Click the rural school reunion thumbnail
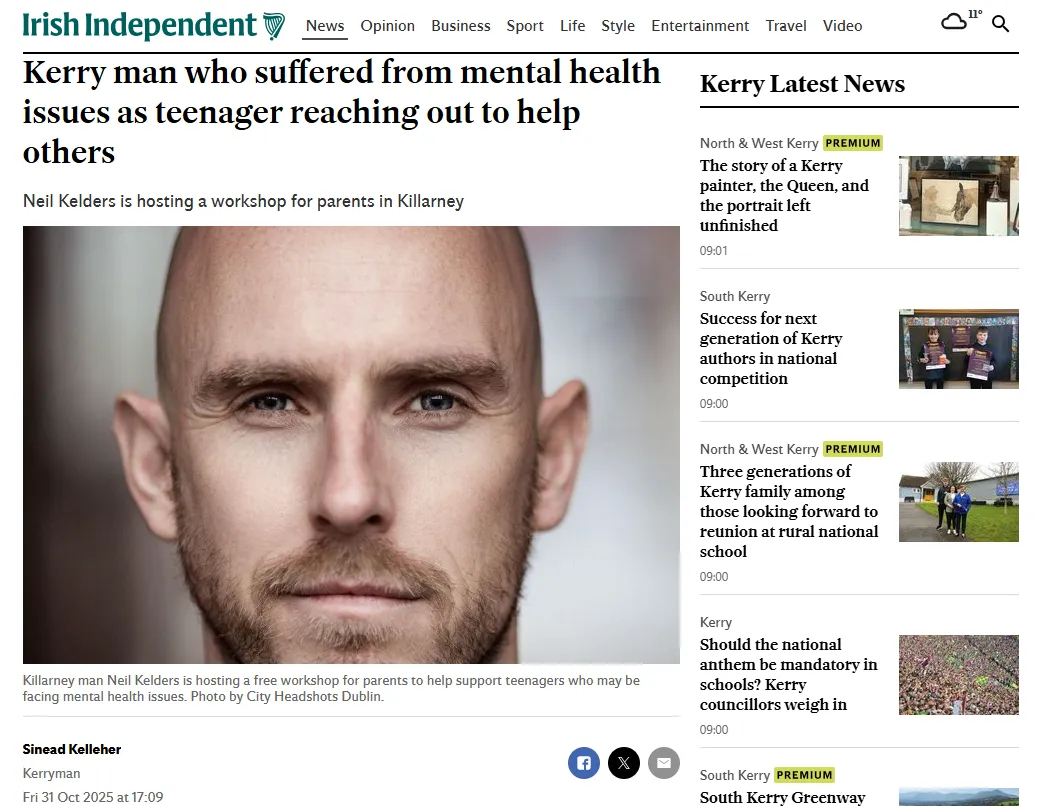The image size is (1060, 806). click(x=959, y=502)
